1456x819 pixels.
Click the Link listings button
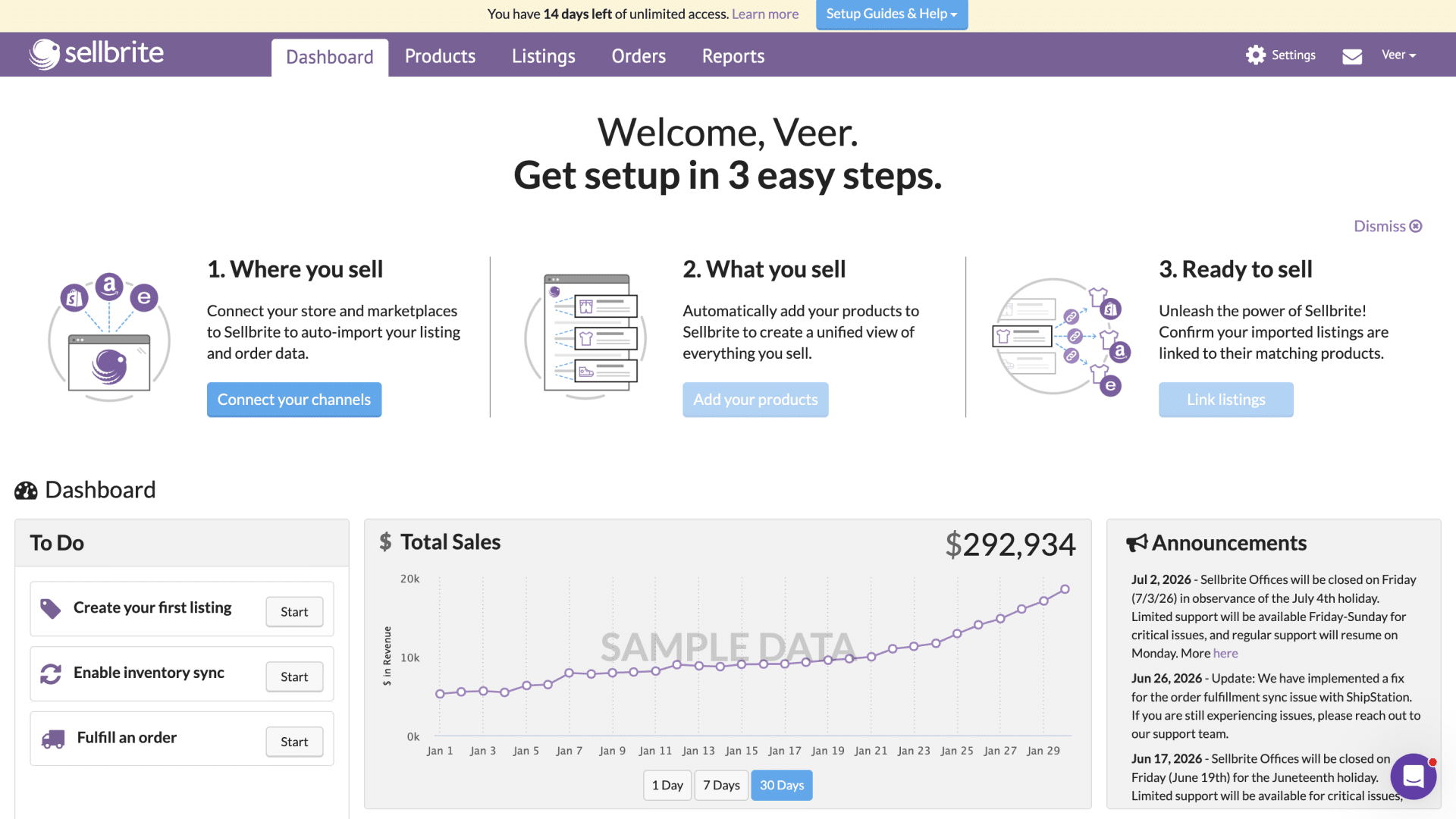pyautogui.click(x=1226, y=400)
